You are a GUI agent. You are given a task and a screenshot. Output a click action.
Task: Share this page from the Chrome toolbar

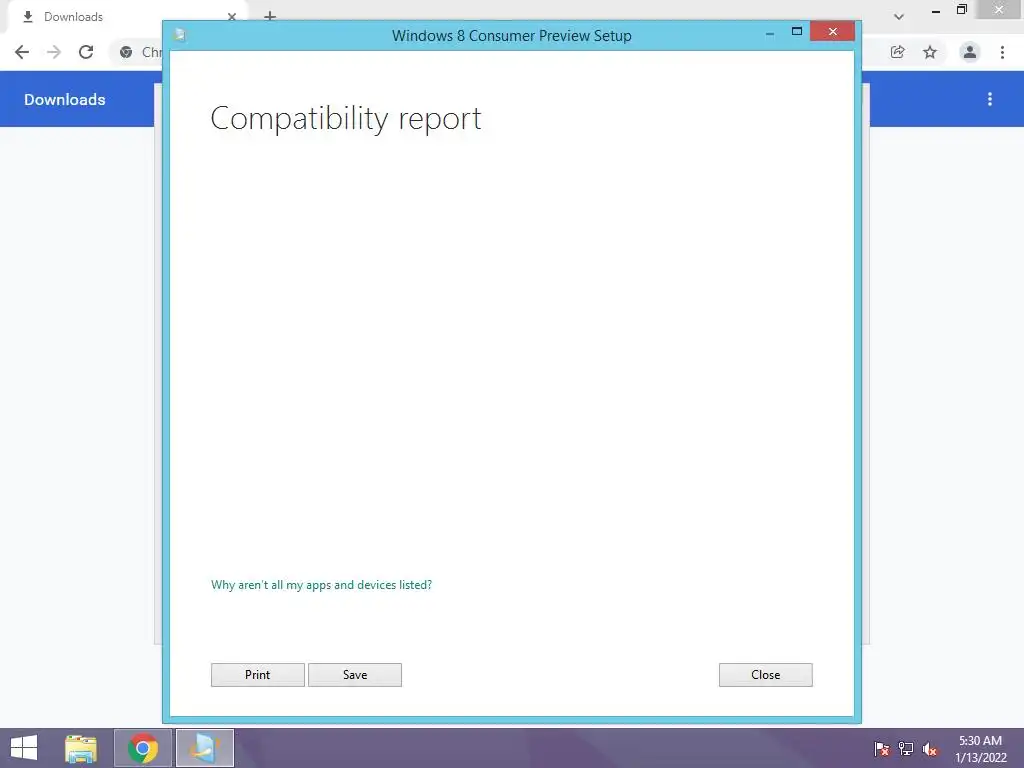click(x=897, y=52)
